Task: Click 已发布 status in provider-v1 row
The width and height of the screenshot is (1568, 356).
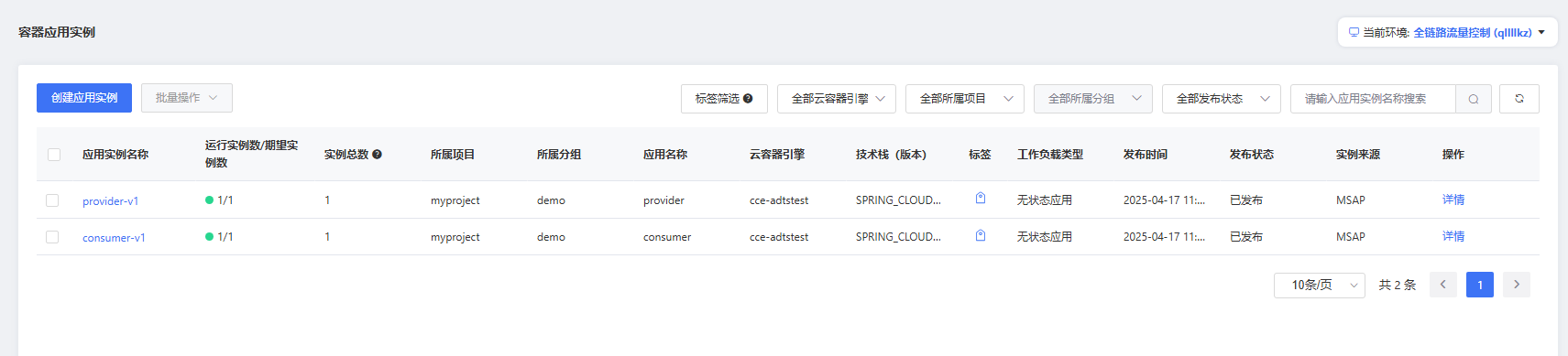Action: click(x=1246, y=200)
